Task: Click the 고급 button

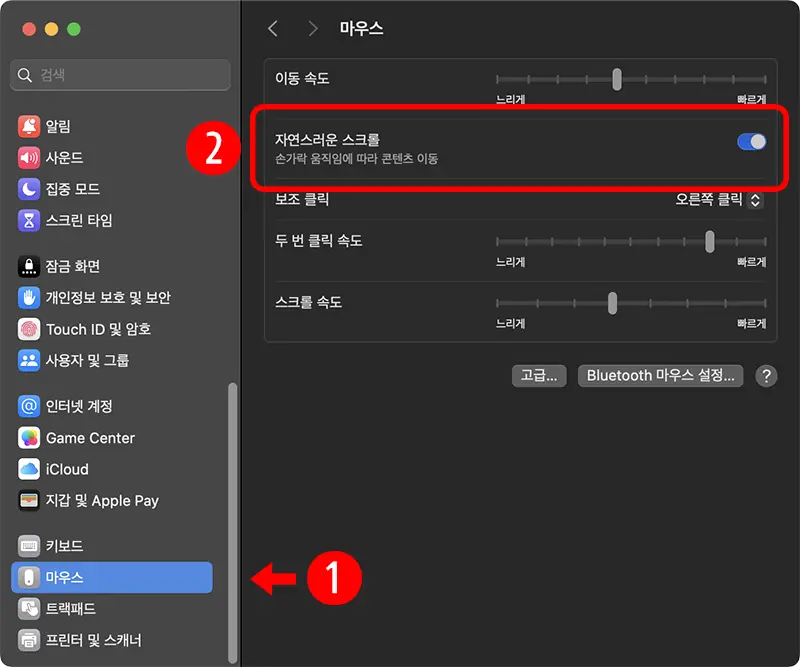Action: [539, 376]
